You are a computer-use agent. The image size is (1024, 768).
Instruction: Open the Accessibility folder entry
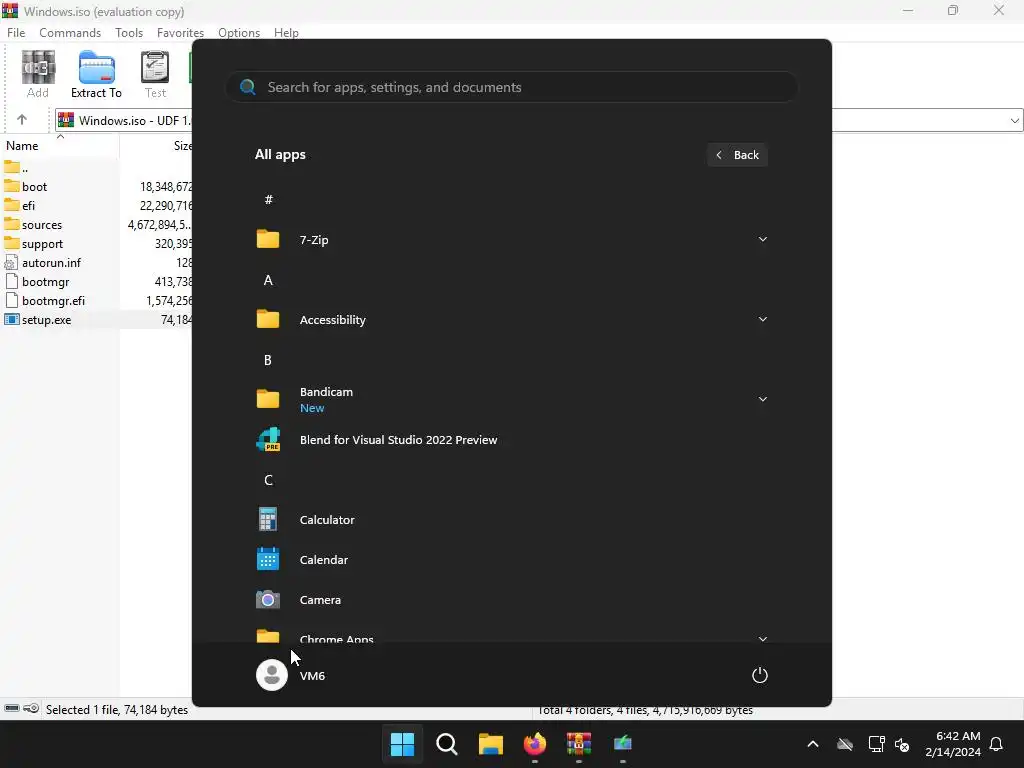(511, 319)
